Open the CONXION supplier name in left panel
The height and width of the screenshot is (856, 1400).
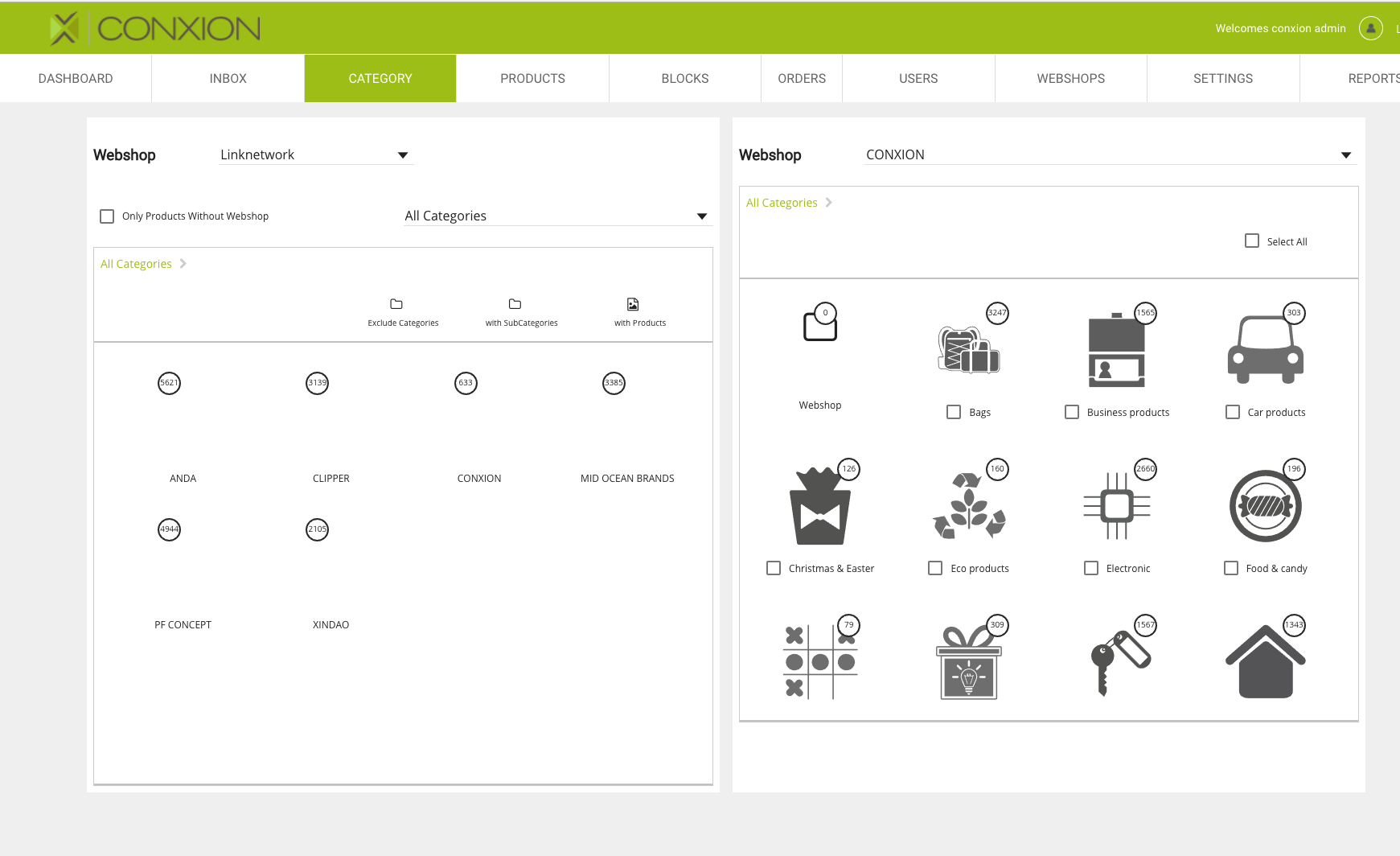tap(479, 479)
